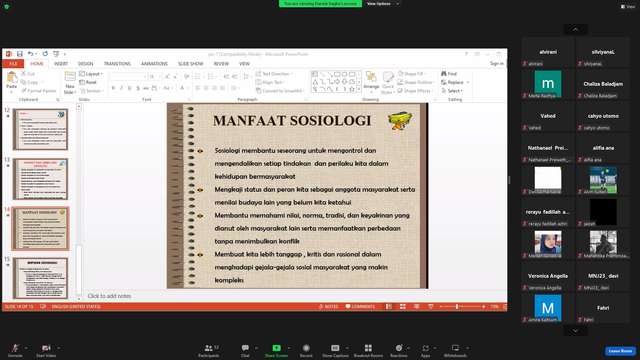Open the Zoom Participants panel

209,351
